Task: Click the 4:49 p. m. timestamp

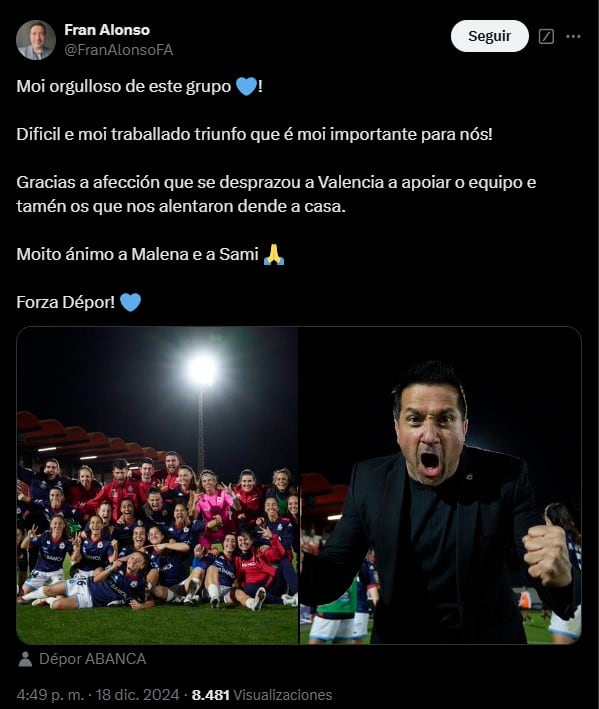Action: pyautogui.click(x=50, y=695)
